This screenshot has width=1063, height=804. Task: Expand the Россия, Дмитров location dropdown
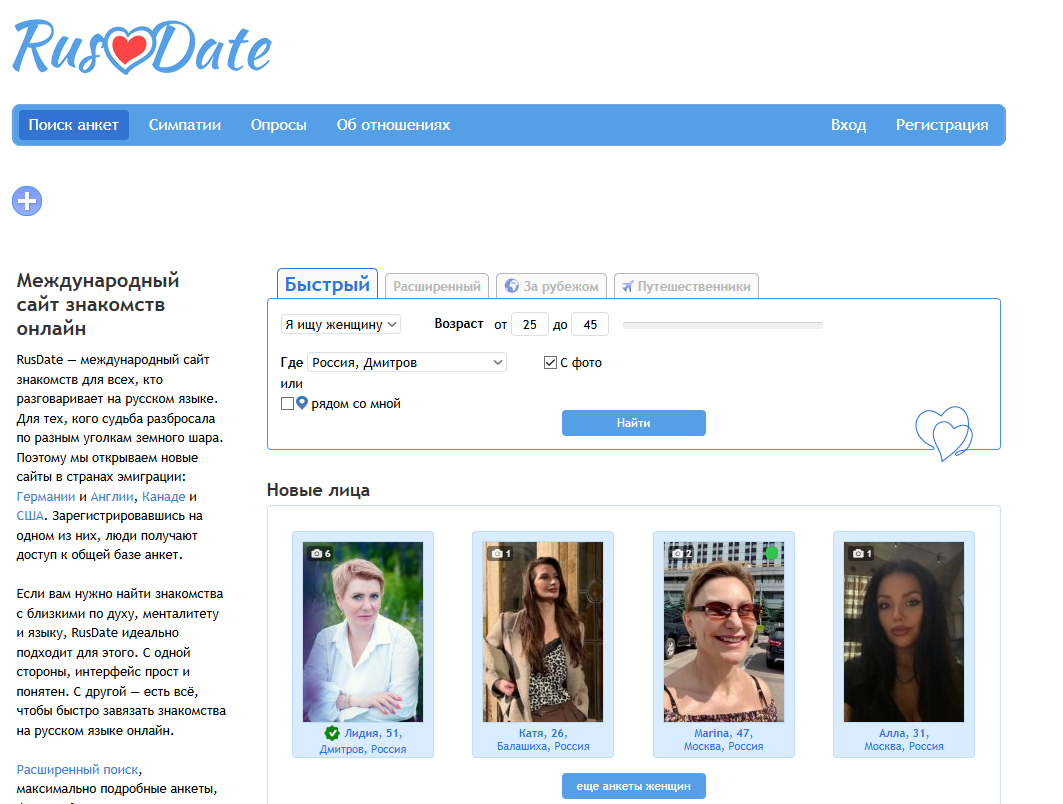tap(407, 363)
